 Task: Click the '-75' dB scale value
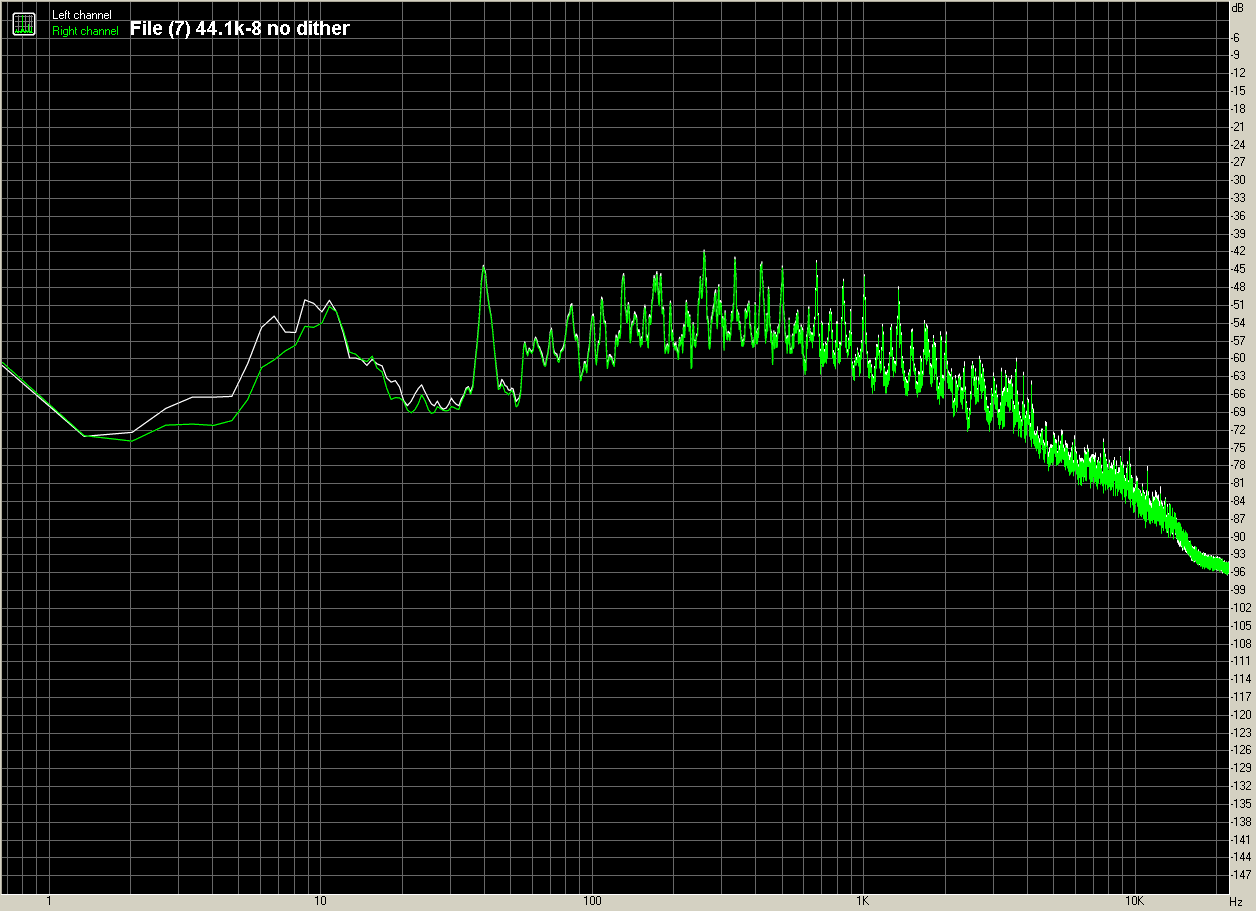coord(1238,447)
